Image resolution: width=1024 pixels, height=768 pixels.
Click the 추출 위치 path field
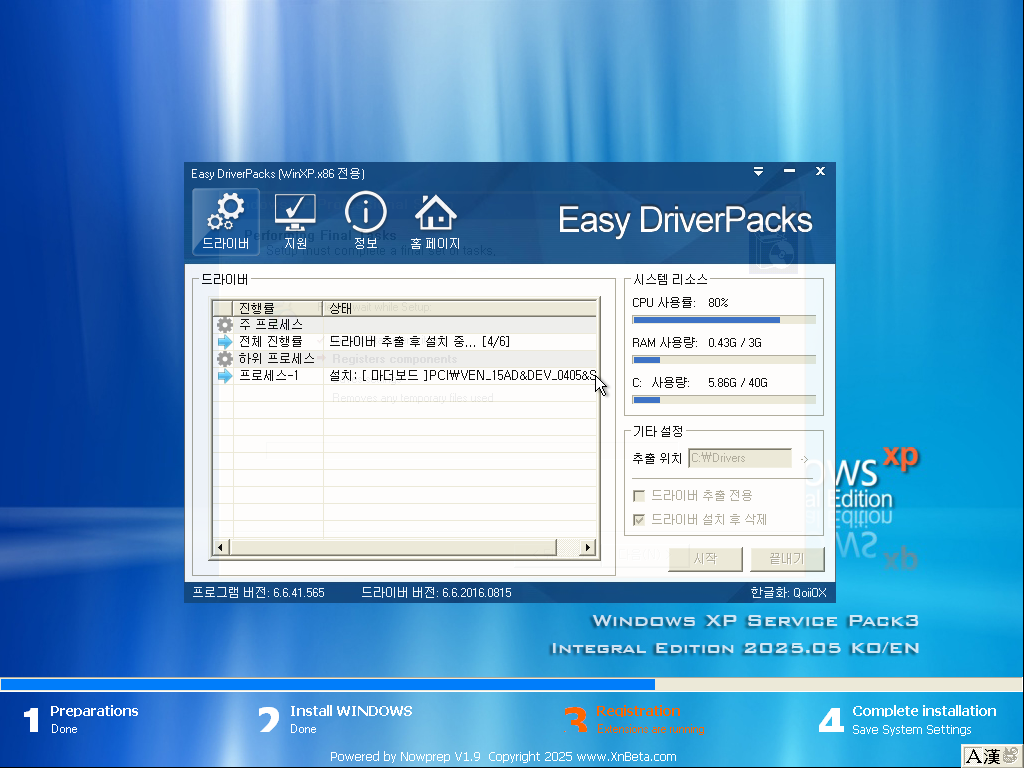pyautogui.click(x=740, y=458)
